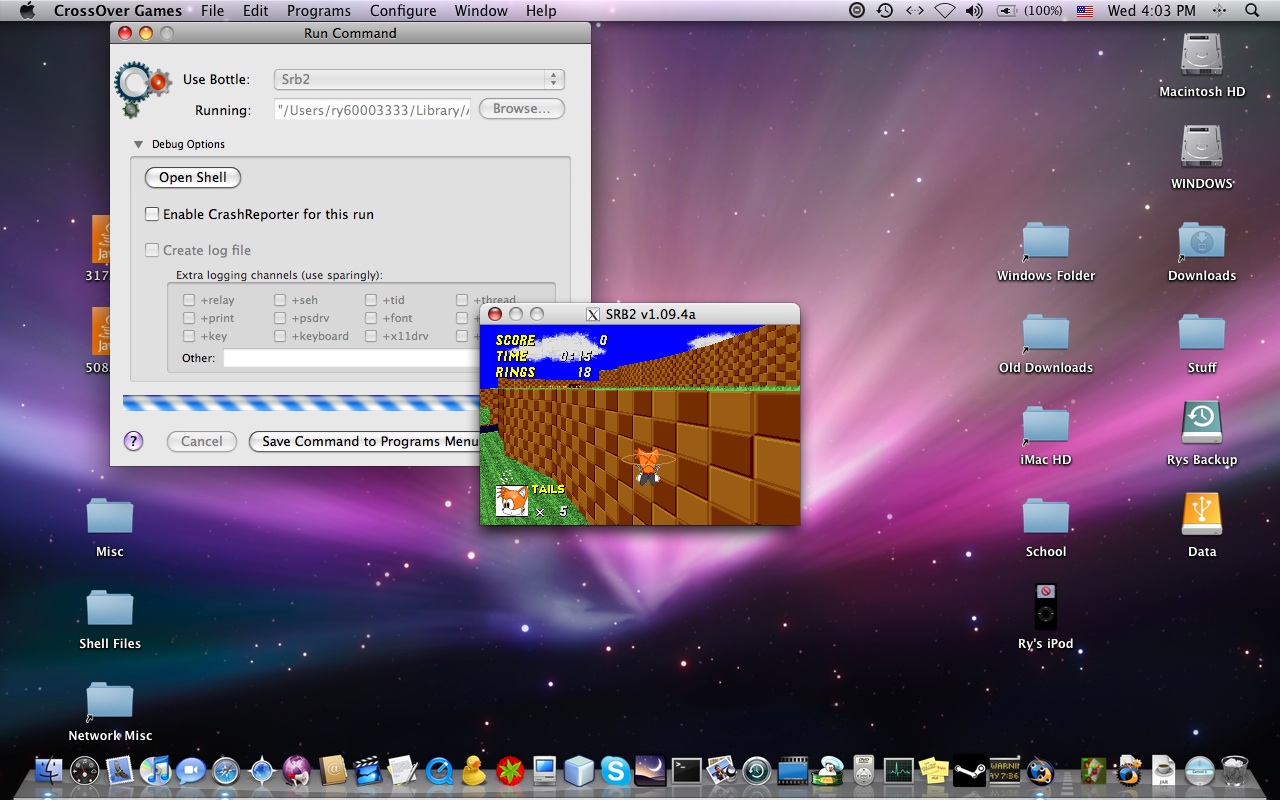The width and height of the screenshot is (1280, 800).
Task: Select the Data USB drive icon
Action: (1202, 523)
